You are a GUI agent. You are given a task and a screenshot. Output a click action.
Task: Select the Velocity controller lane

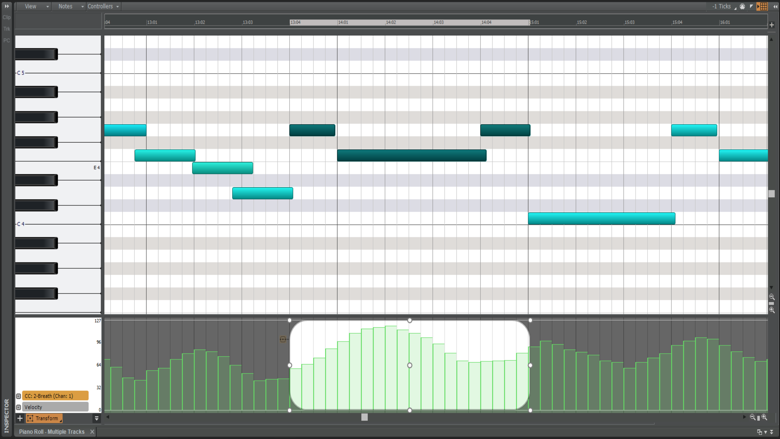pos(55,407)
